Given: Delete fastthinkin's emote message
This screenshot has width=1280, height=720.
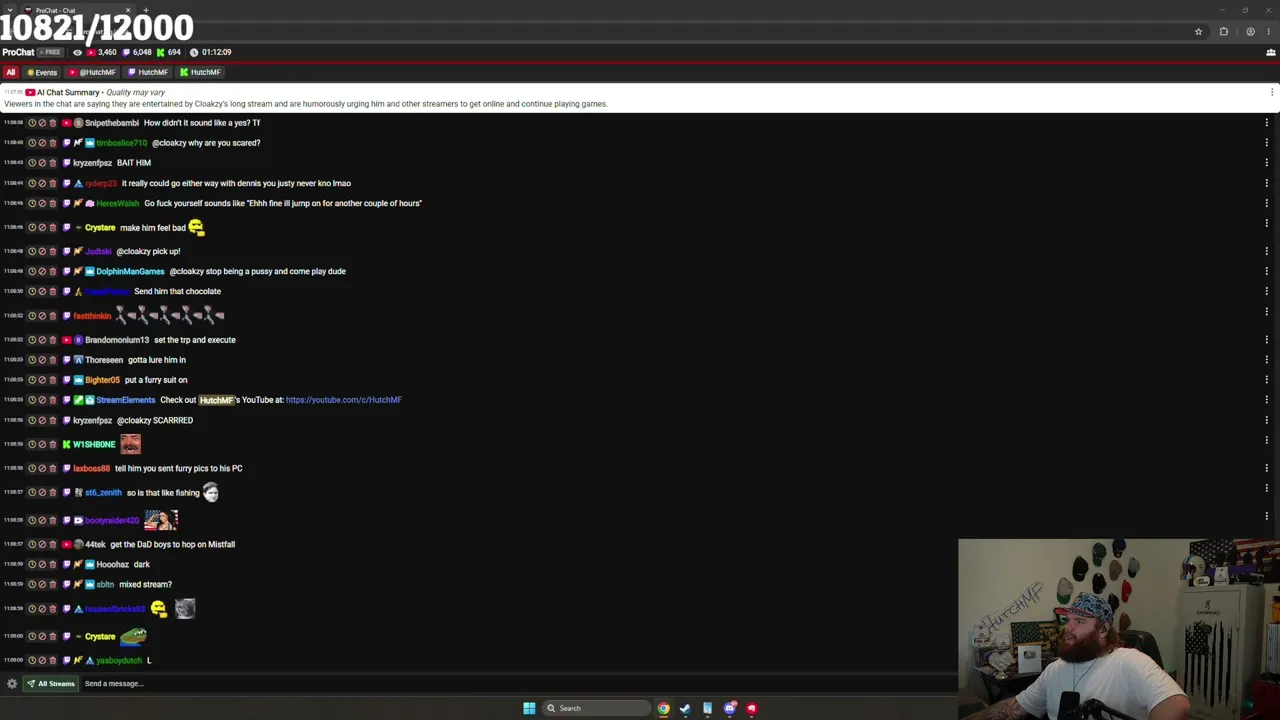Looking at the screenshot, I should point(53,316).
